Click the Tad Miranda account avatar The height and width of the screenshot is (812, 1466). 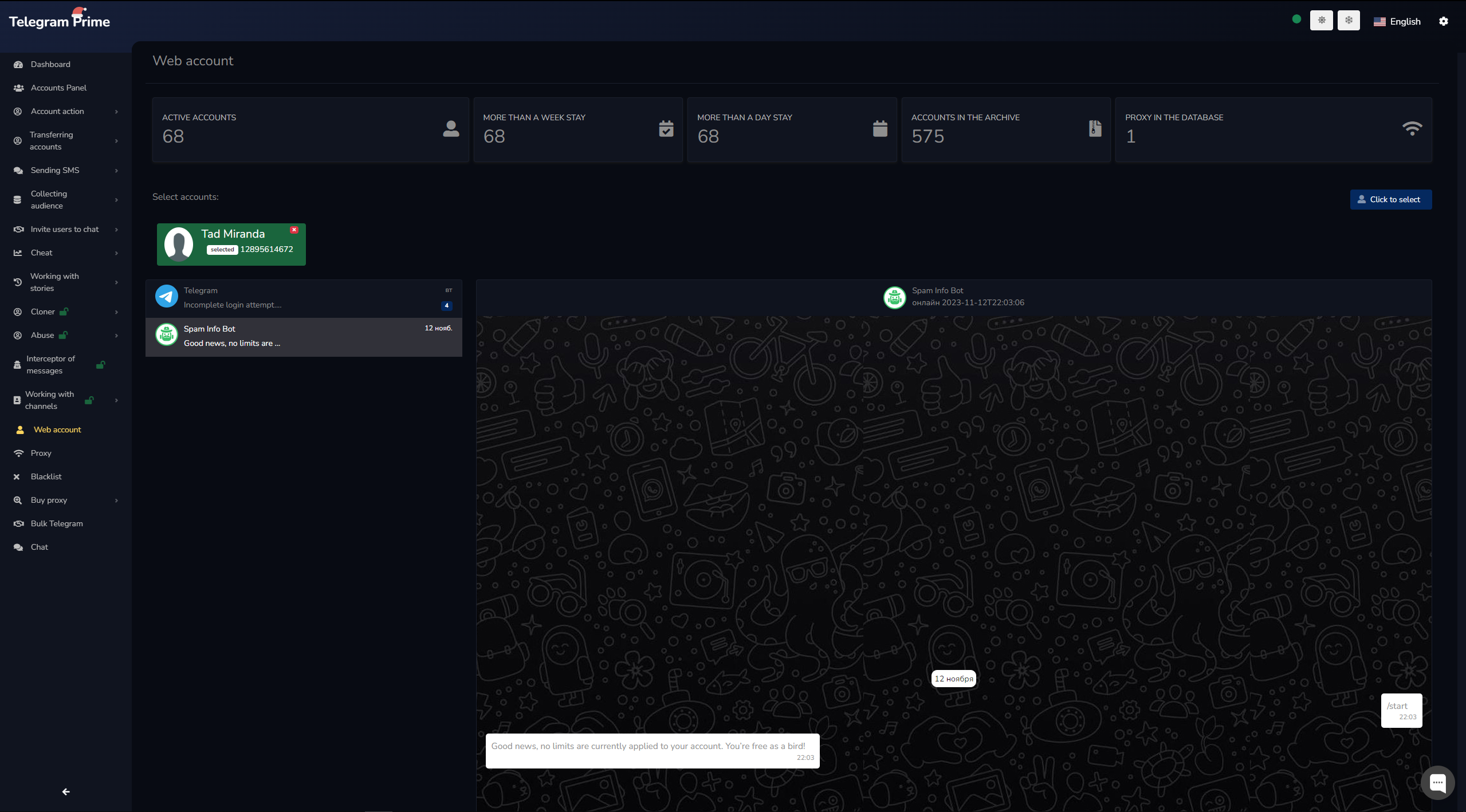[179, 245]
